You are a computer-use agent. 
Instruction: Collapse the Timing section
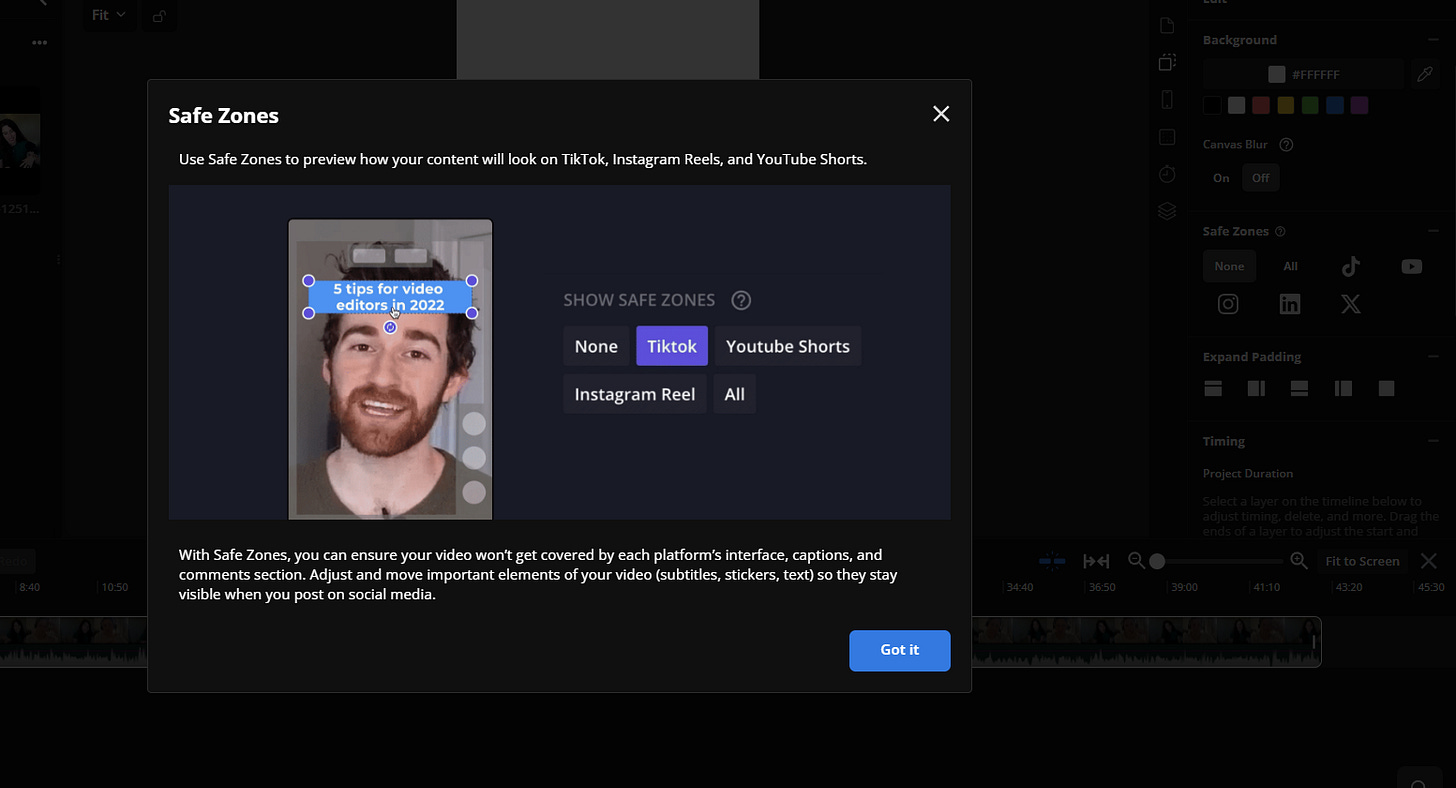click(x=1433, y=441)
